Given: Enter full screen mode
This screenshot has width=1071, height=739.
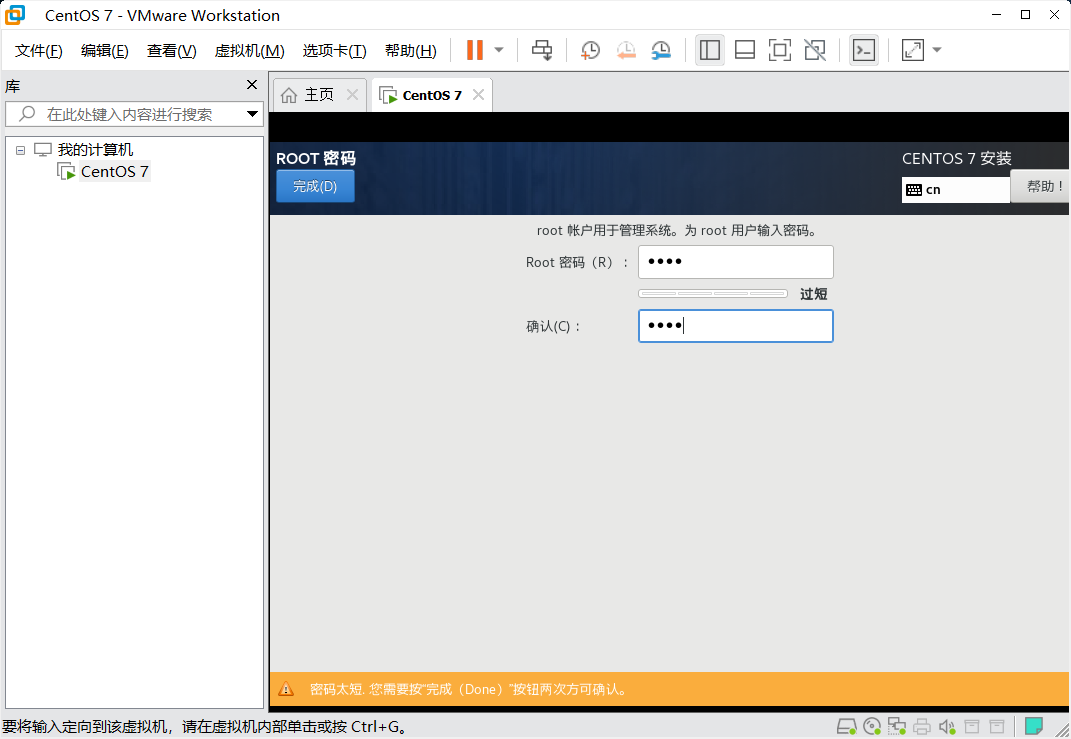Looking at the screenshot, I should (779, 50).
